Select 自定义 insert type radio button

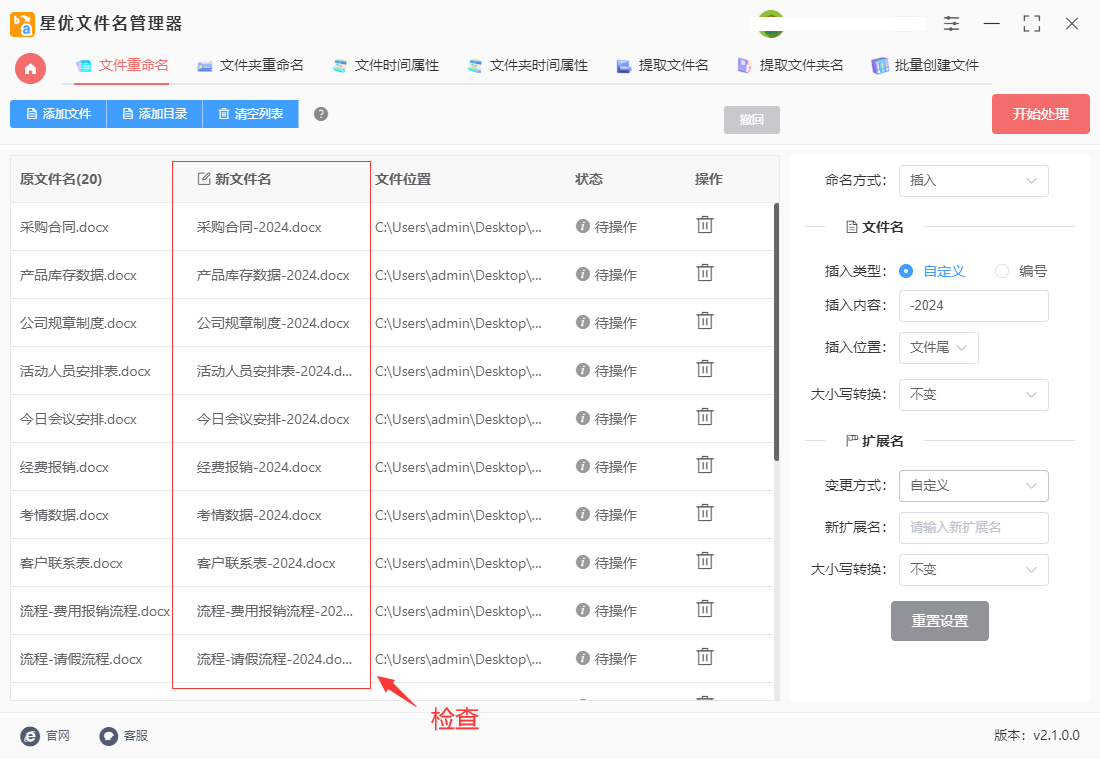click(x=906, y=271)
